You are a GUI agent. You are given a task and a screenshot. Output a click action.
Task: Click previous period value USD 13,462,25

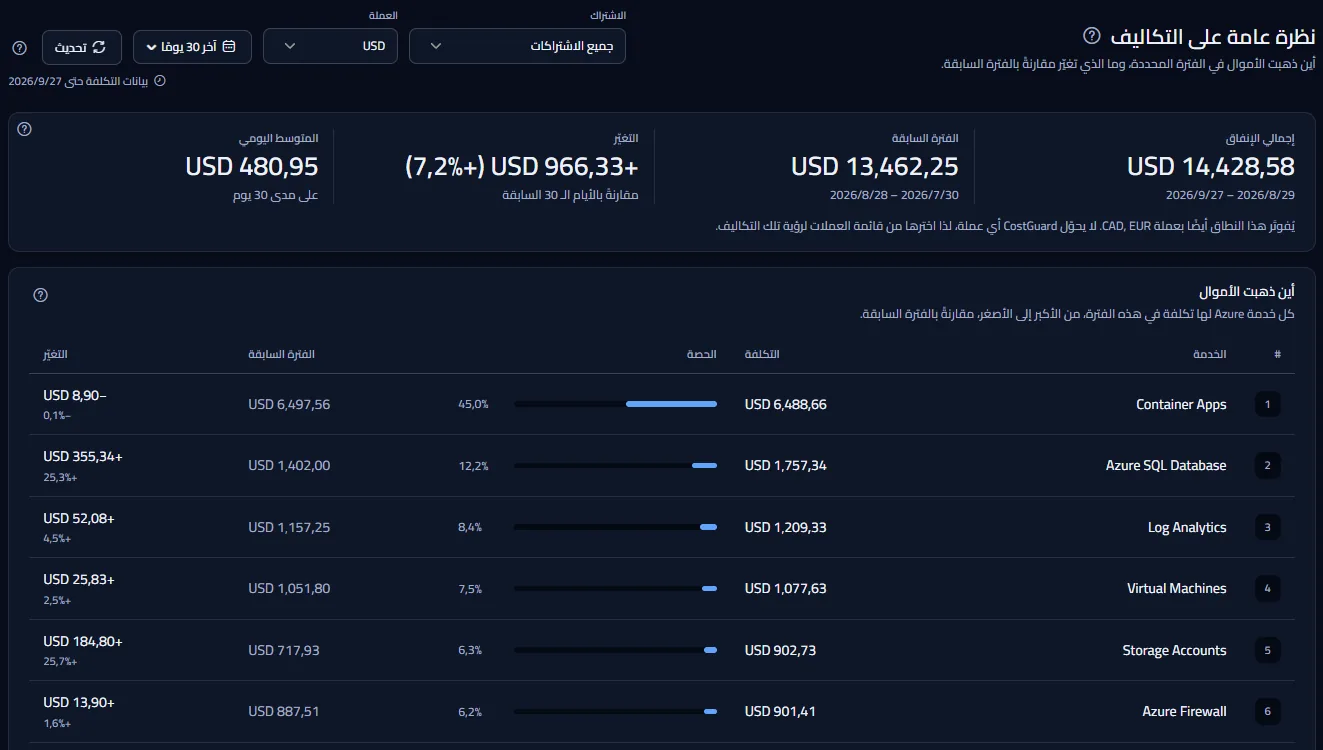[875, 166]
